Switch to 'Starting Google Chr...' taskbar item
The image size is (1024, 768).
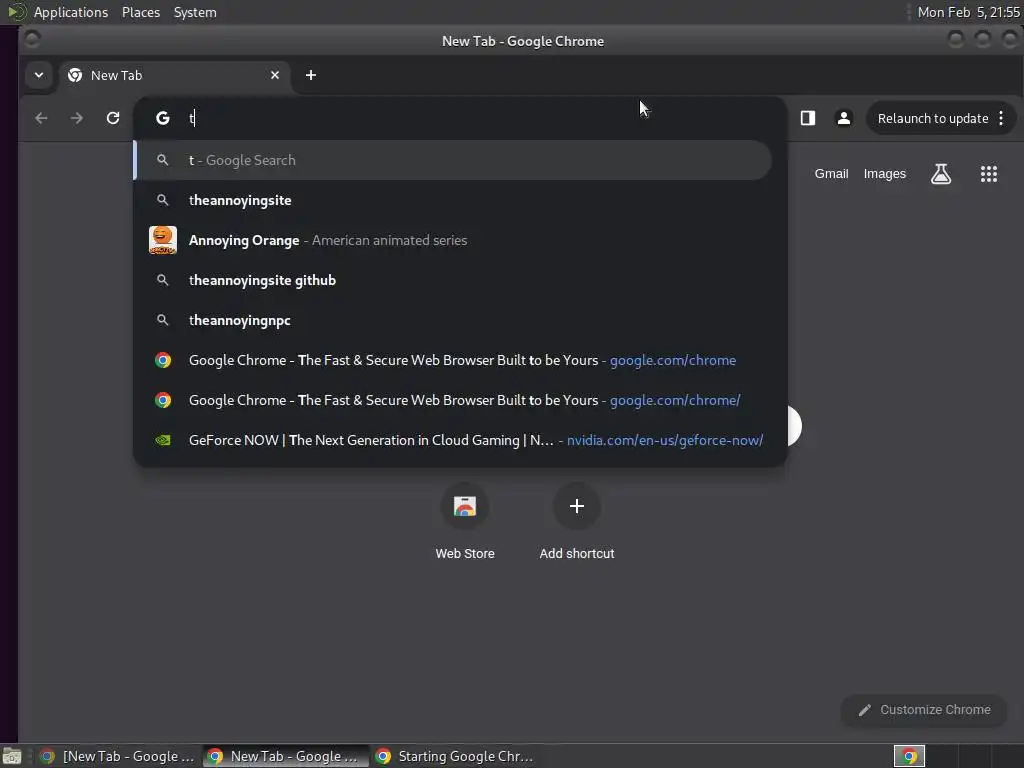click(455, 756)
